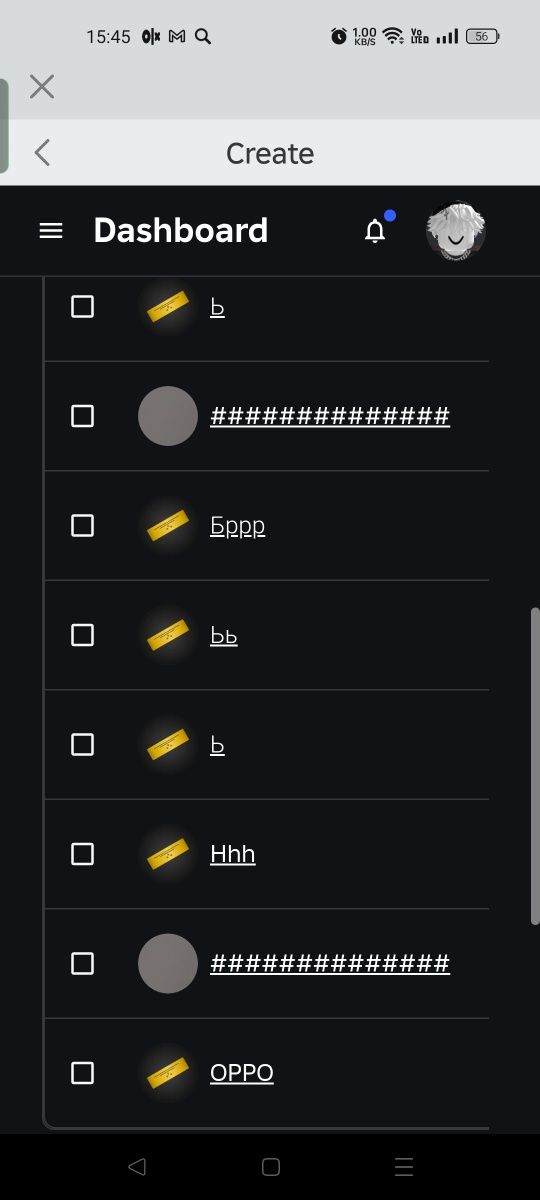Open the Hhh item link
This screenshot has width=540, height=1200.
[233, 854]
